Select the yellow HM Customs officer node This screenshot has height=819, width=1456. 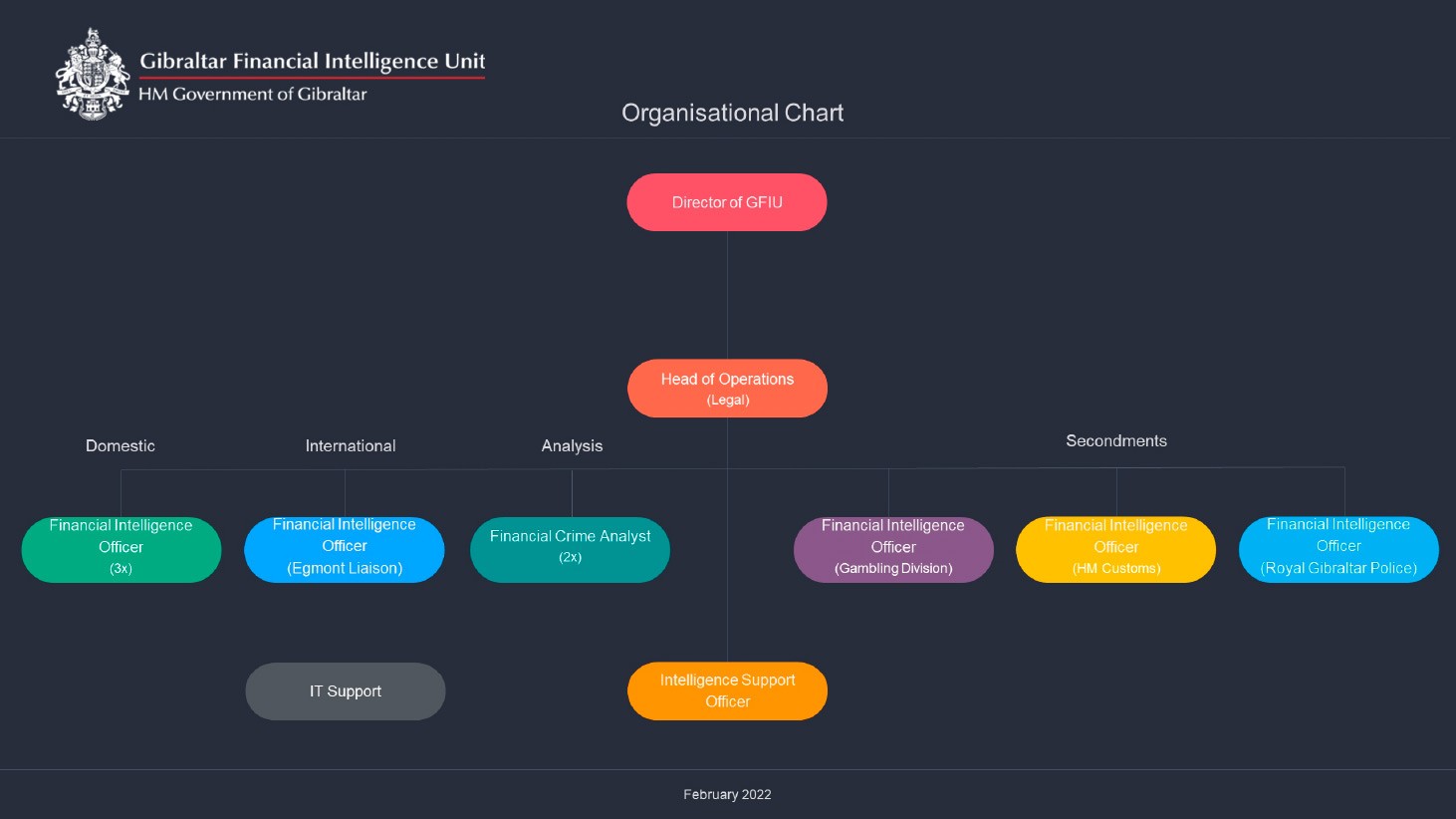point(1115,549)
